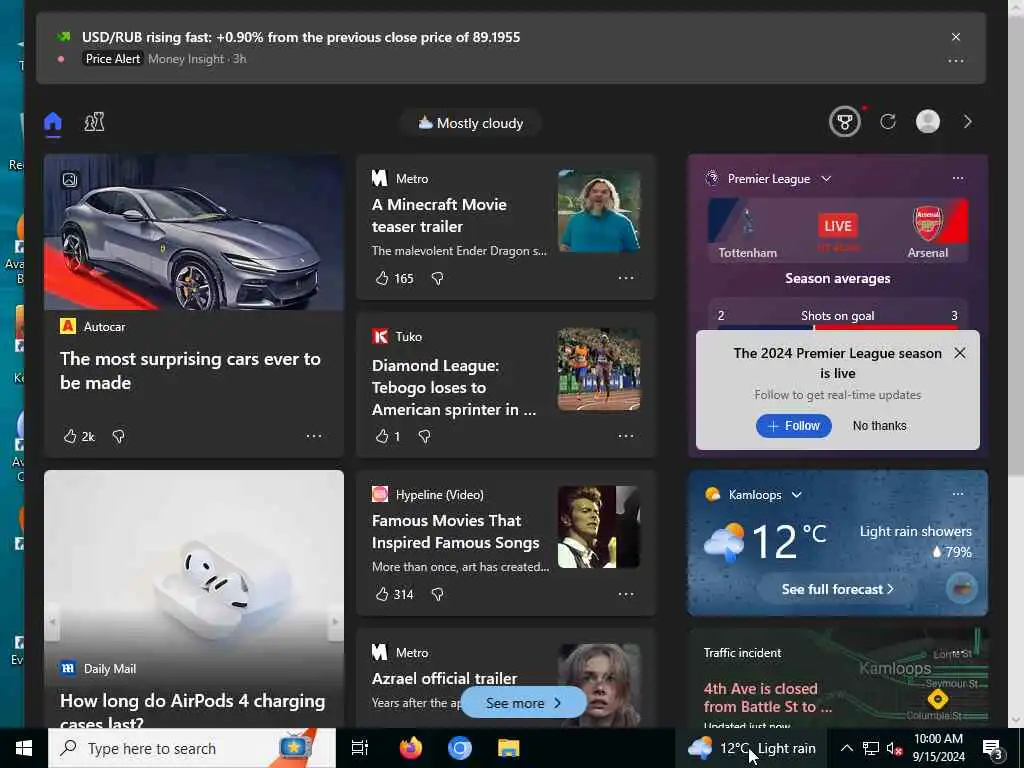The image size is (1024, 768).
Task: Click the sprinters race thumbnail
Action: 599,369
